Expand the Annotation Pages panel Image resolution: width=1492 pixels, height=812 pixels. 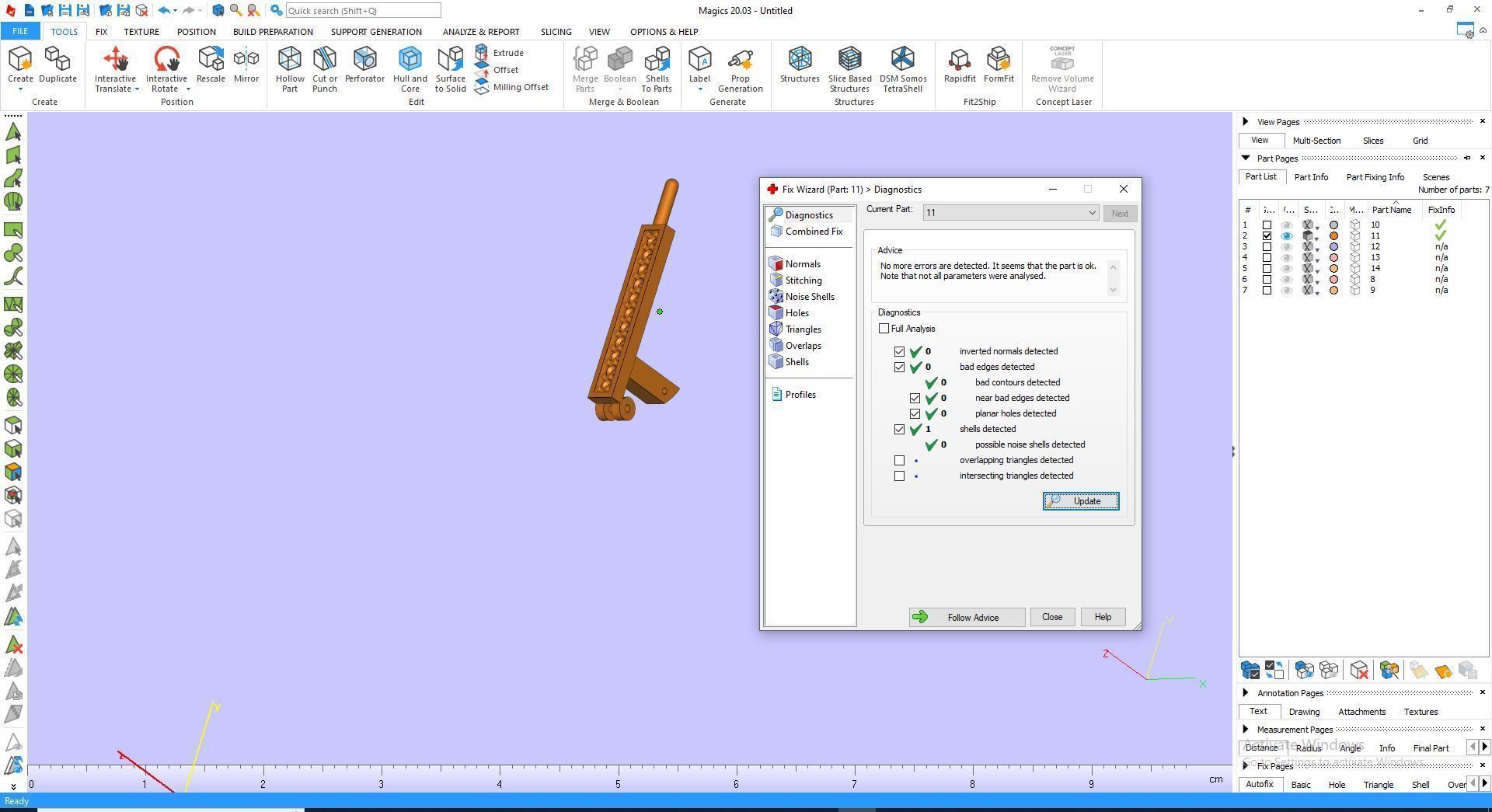point(1246,692)
